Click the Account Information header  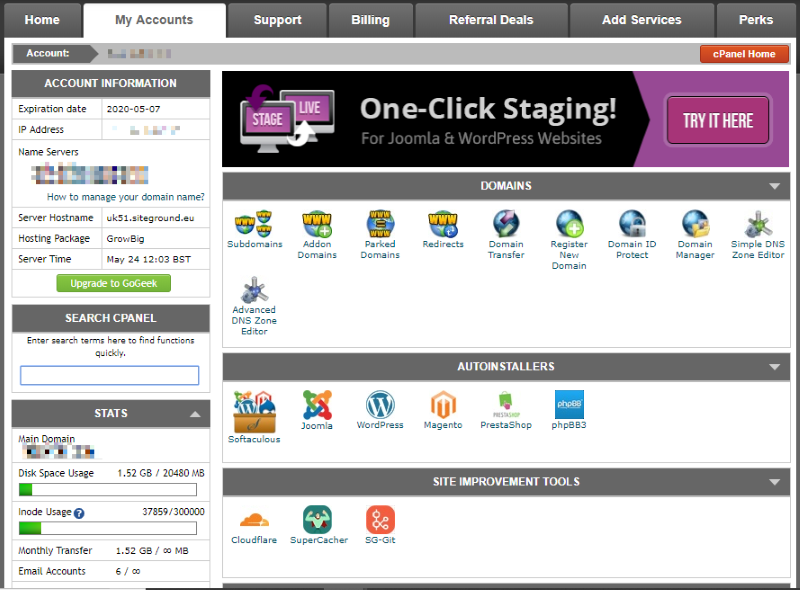click(x=111, y=83)
